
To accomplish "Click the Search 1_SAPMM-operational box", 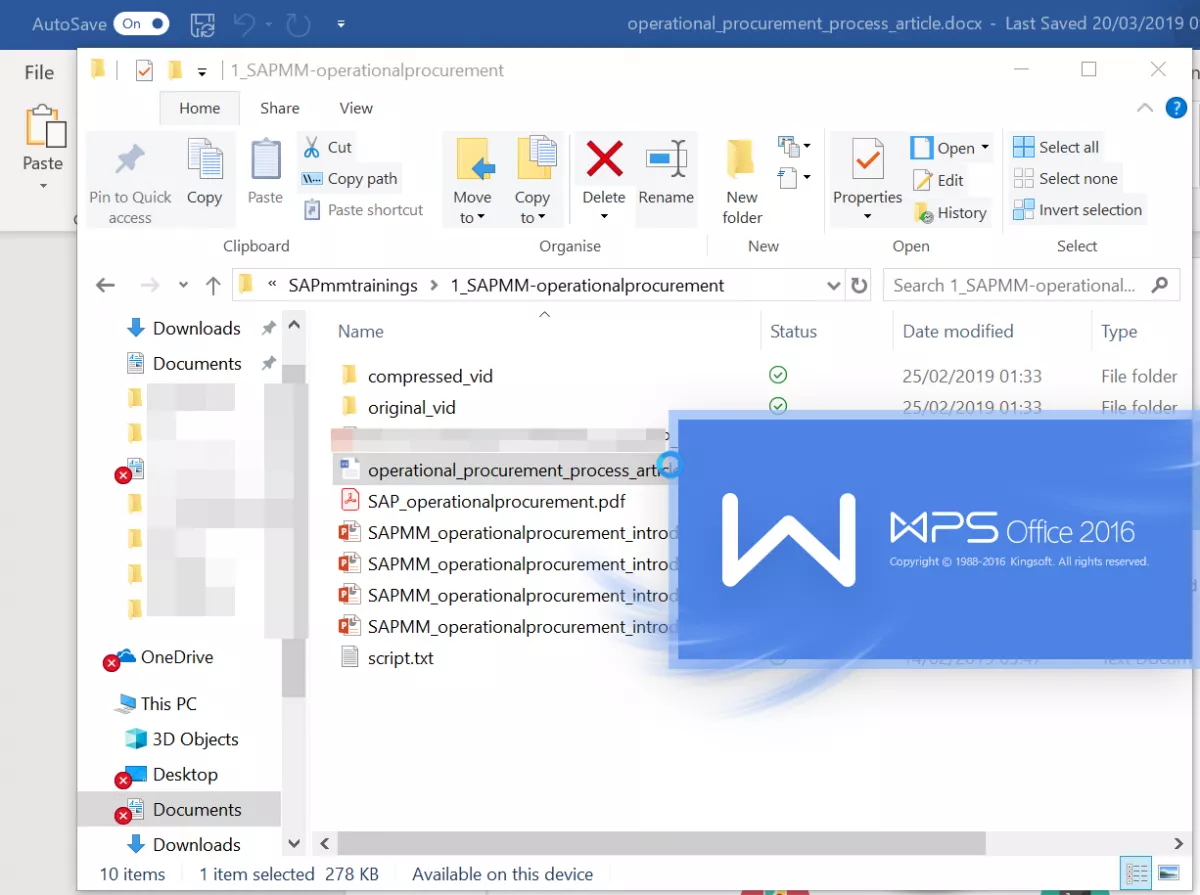I will 1030,285.
